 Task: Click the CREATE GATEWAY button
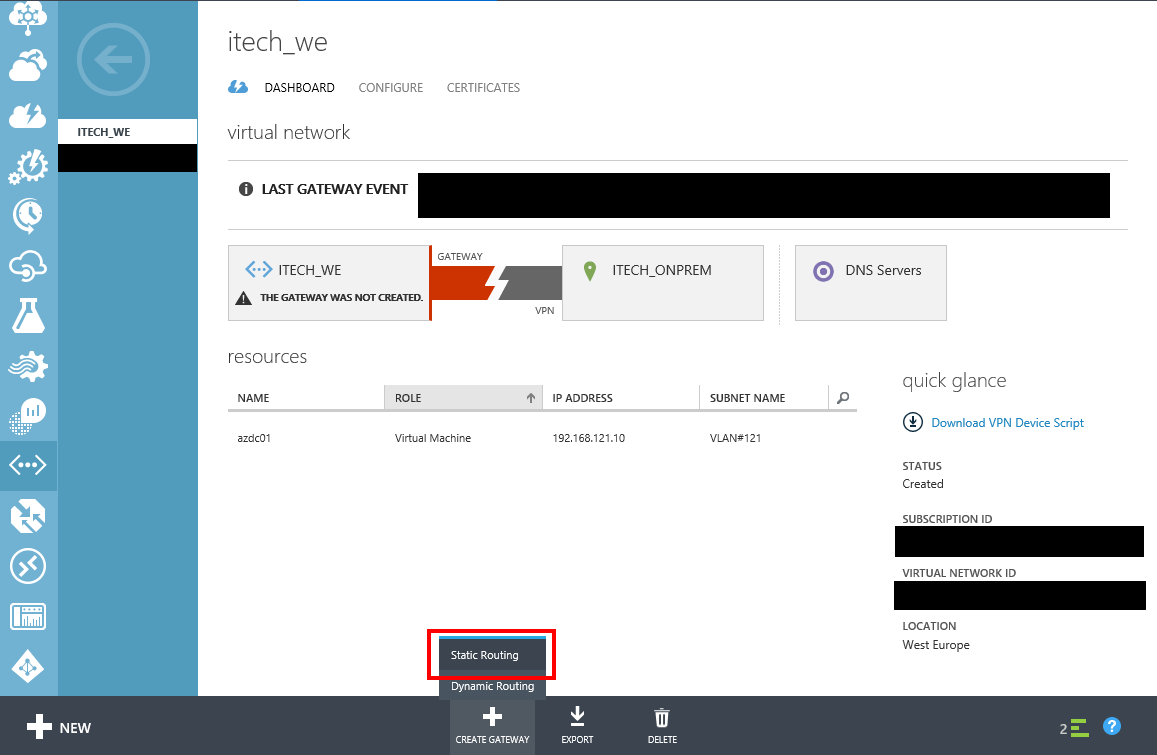492,726
